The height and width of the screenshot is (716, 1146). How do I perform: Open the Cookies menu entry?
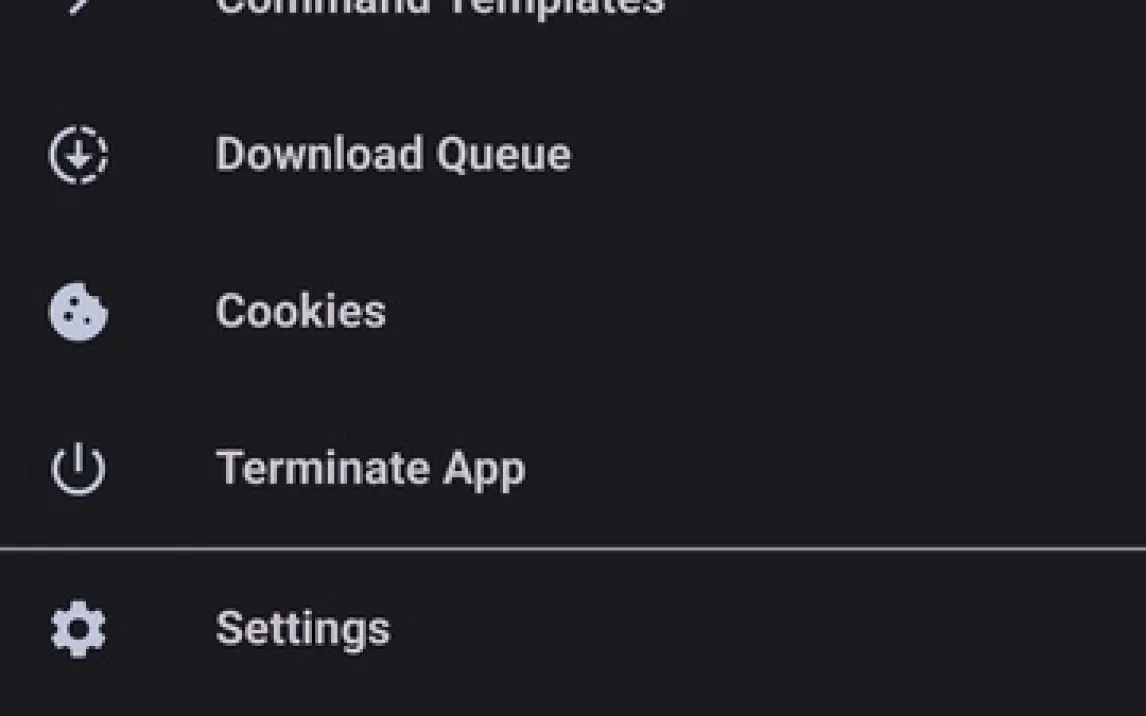[x=300, y=312]
